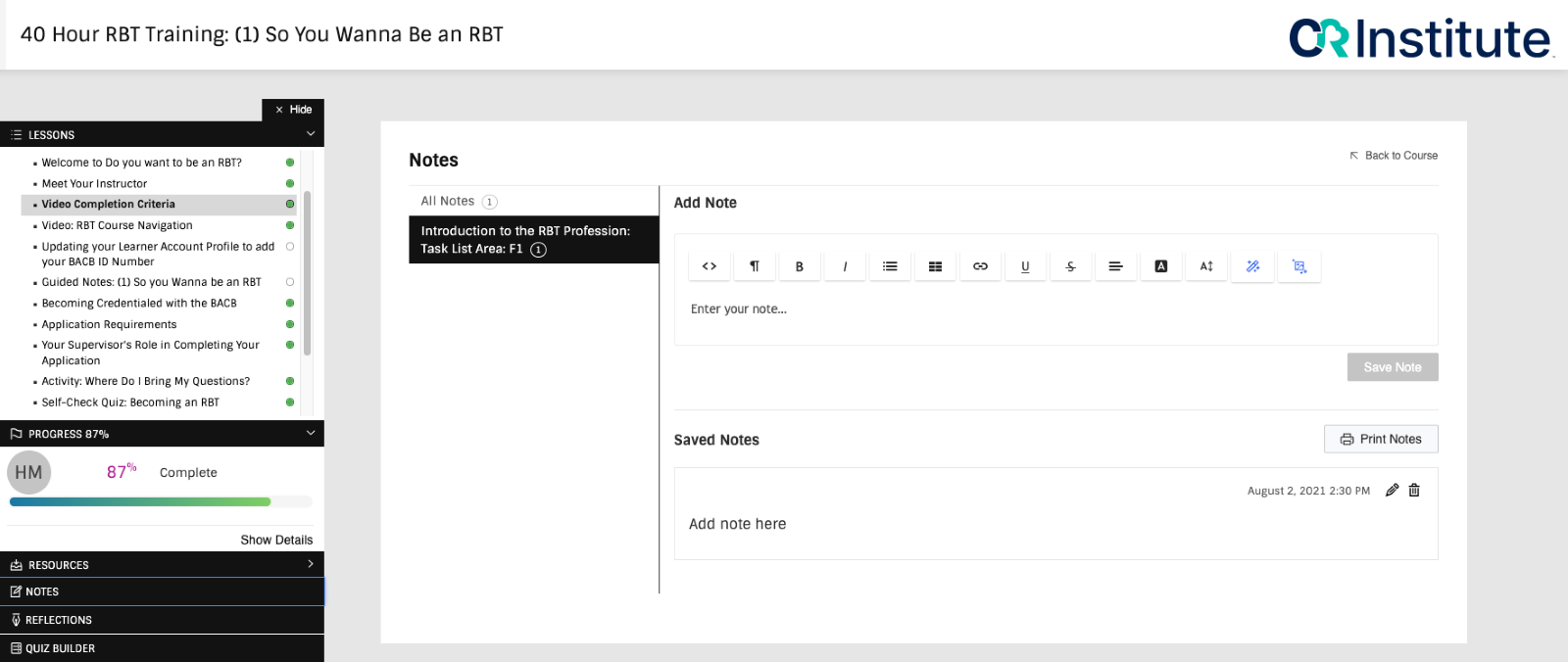Open the Notes sidebar section
The width and height of the screenshot is (1568, 662).
(x=162, y=591)
